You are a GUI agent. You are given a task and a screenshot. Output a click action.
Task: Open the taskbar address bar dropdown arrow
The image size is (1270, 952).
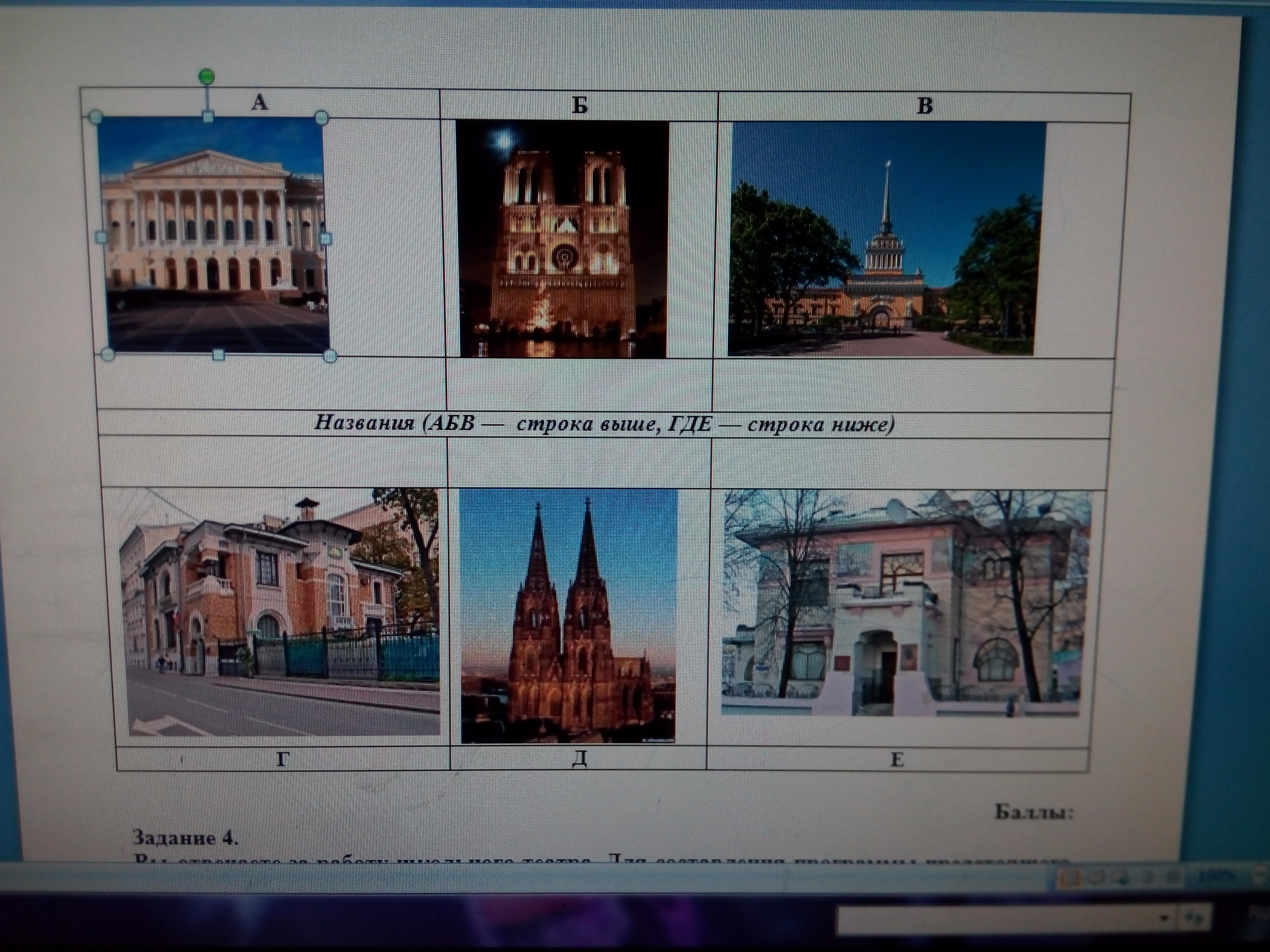pyautogui.click(x=1164, y=918)
